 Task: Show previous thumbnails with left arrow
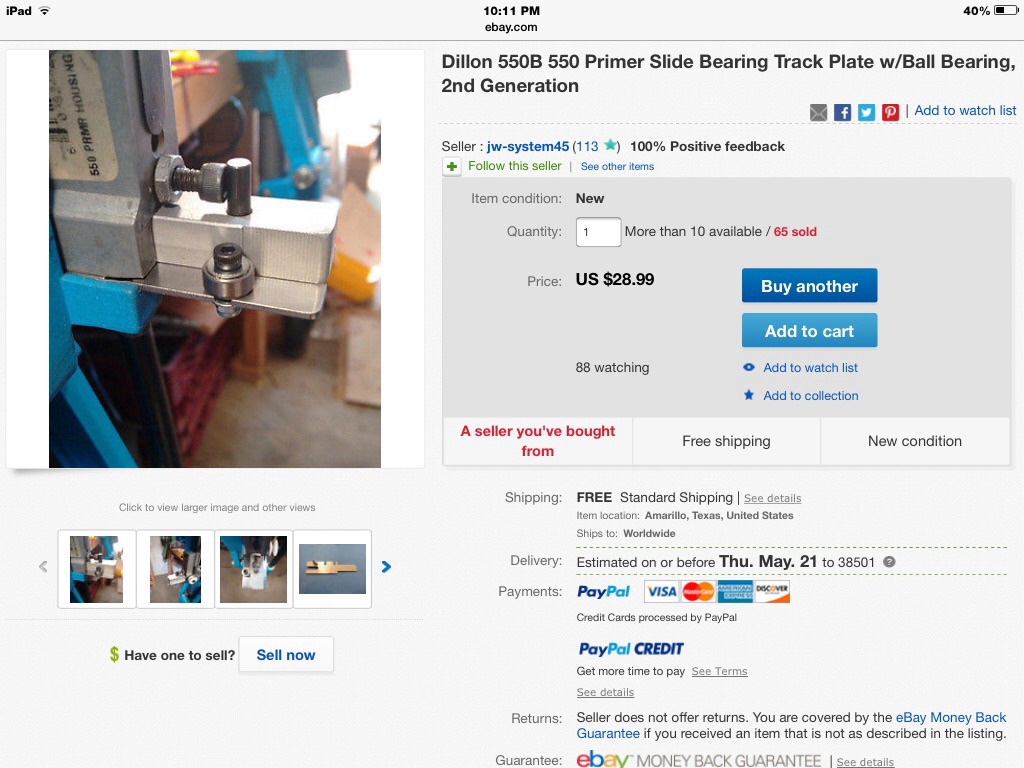click(43, 567)
